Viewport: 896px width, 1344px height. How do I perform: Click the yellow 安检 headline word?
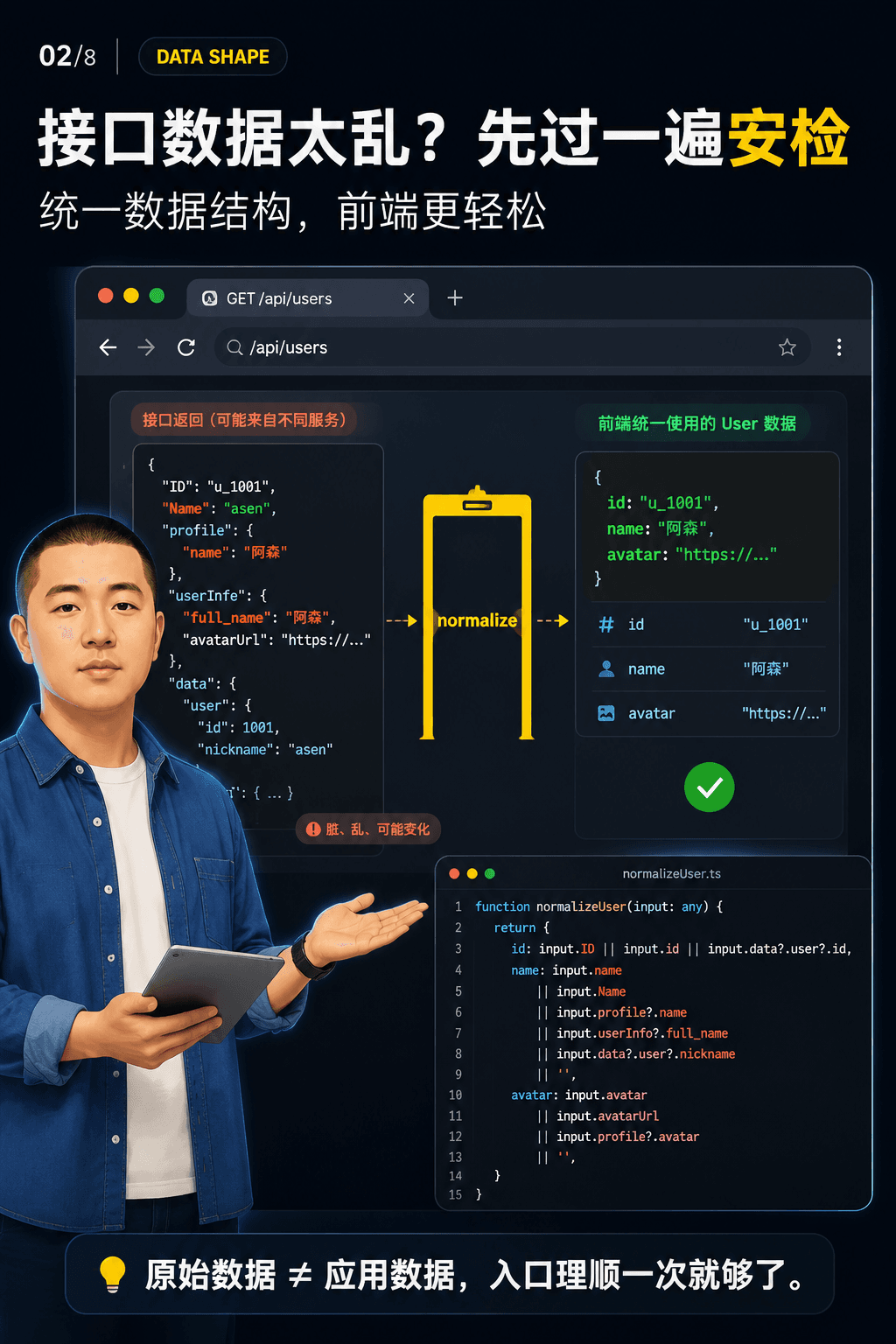click(x=788, y=138)
